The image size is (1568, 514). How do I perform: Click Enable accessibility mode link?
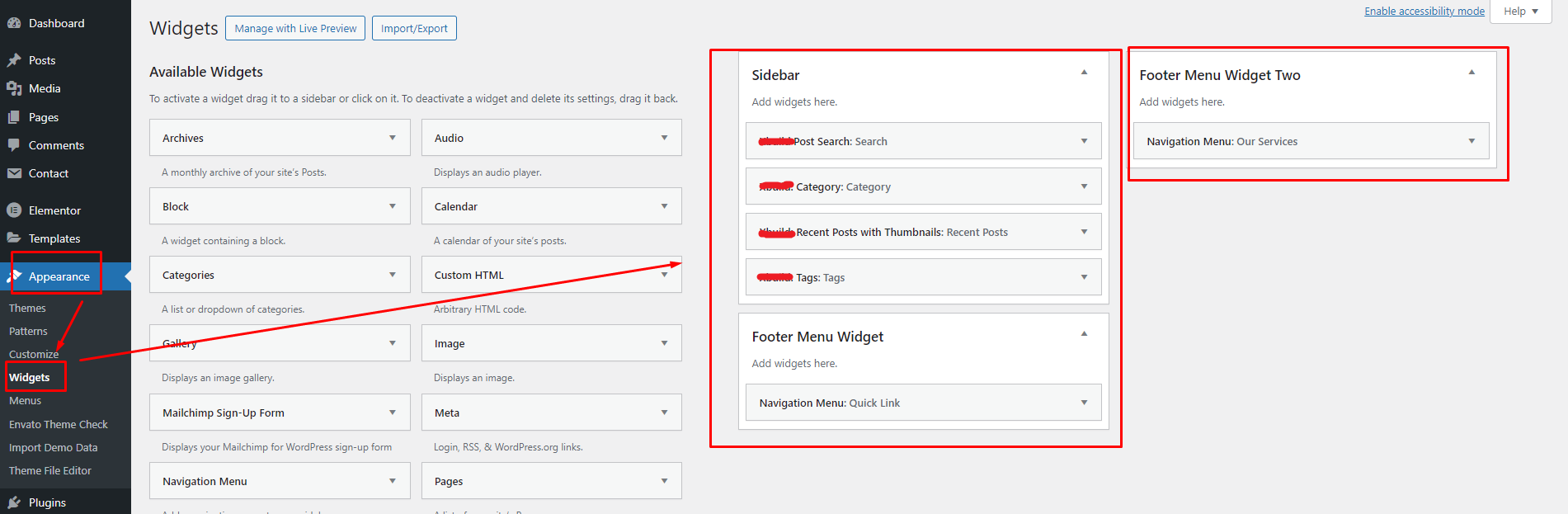point(1424,11)
